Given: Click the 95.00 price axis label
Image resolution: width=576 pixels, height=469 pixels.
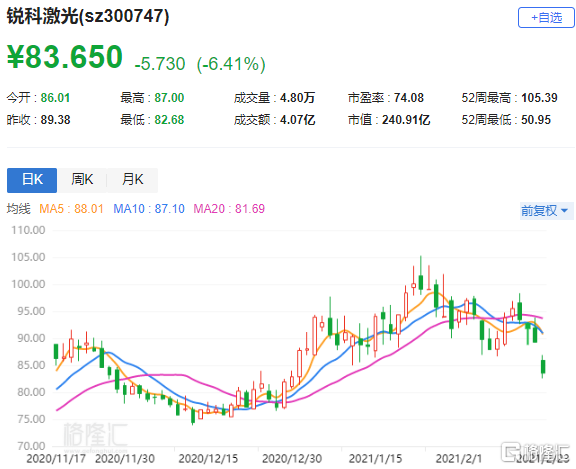Looking at the screenshot, I should (x=31, y=311).
